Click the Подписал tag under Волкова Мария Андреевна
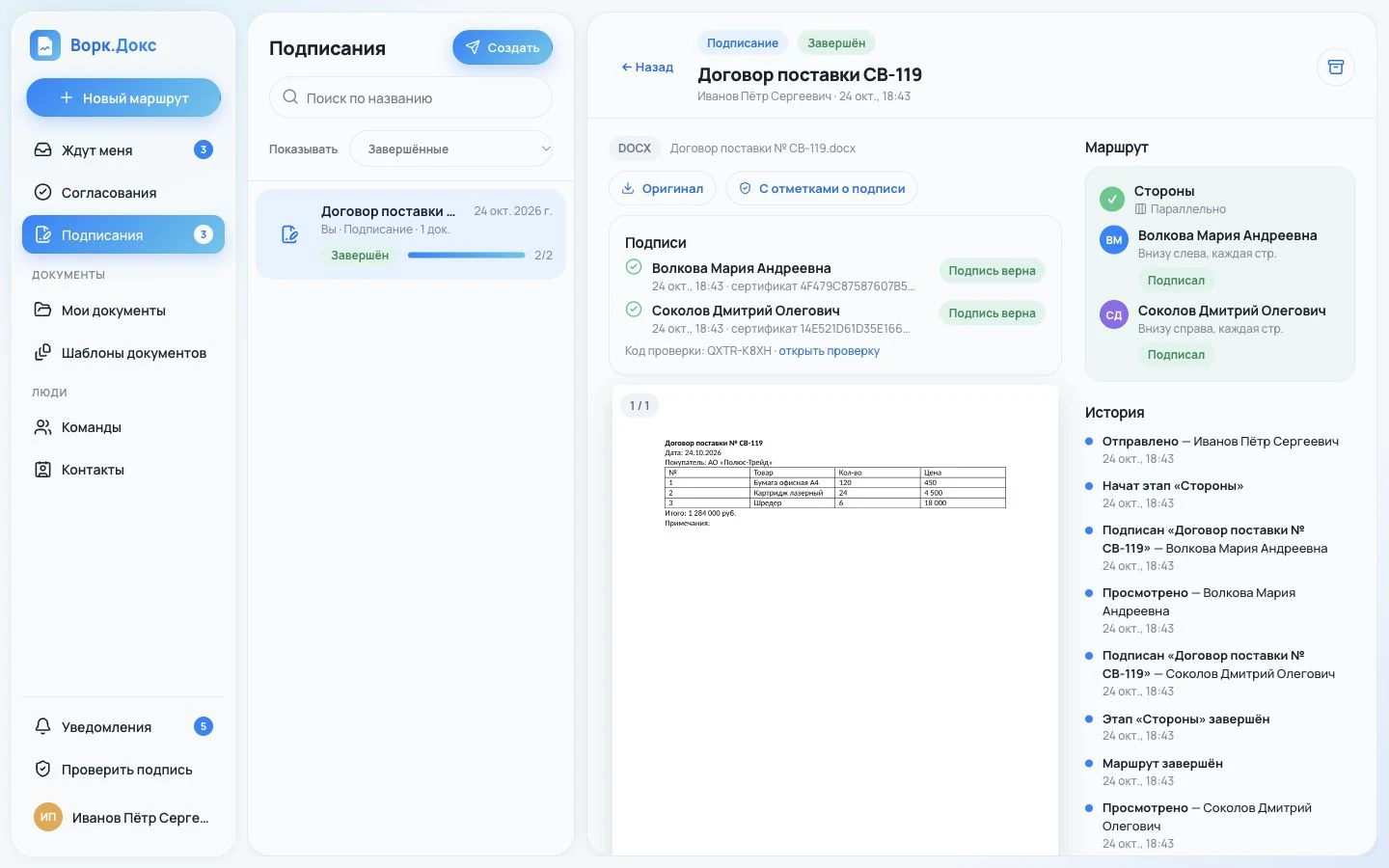 [1176, 281]
